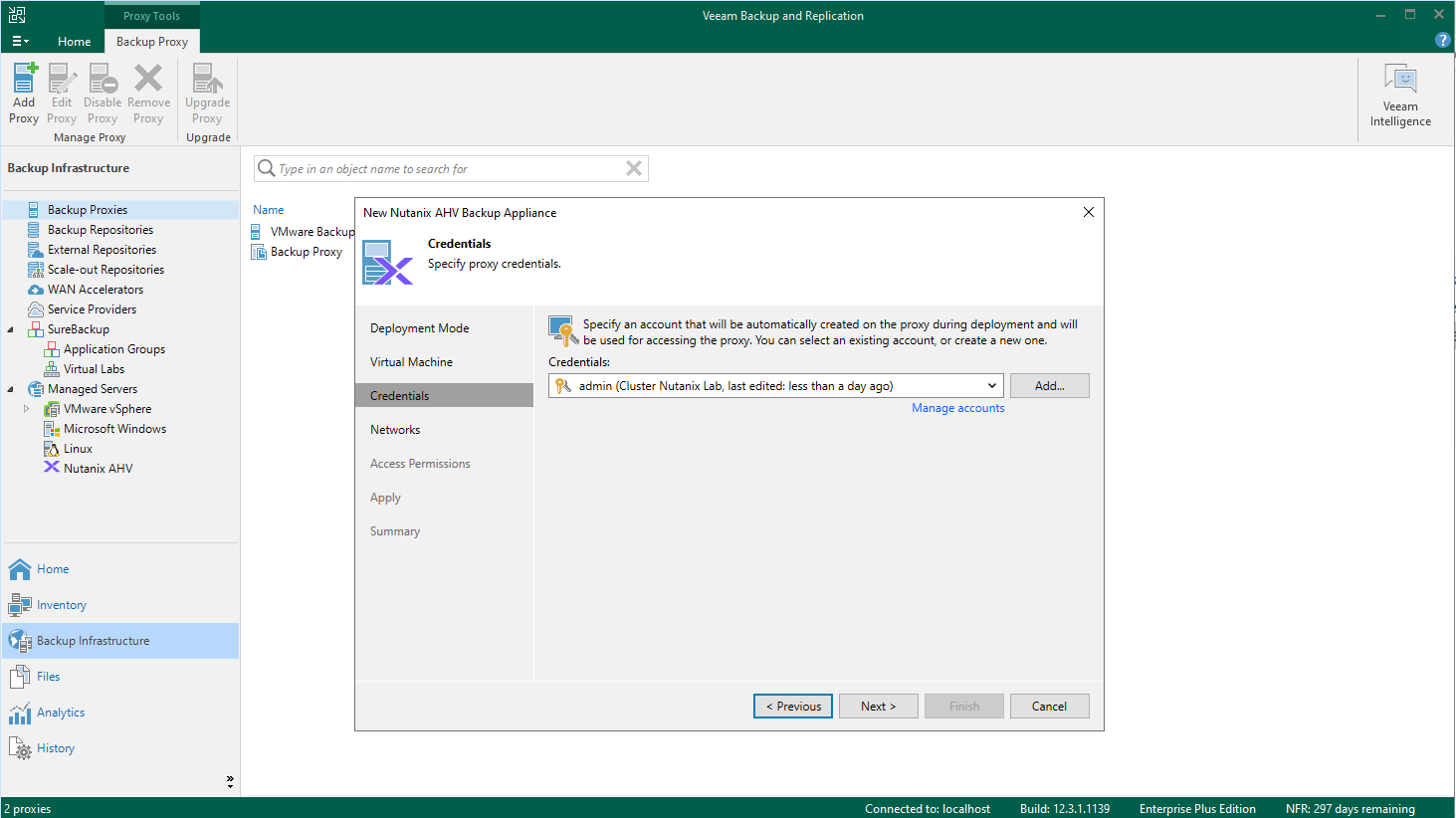The image size is (1456, 818).
Task: Click Connected to: localhost status text
Action: pyautogui.click(x=928, y=809)
